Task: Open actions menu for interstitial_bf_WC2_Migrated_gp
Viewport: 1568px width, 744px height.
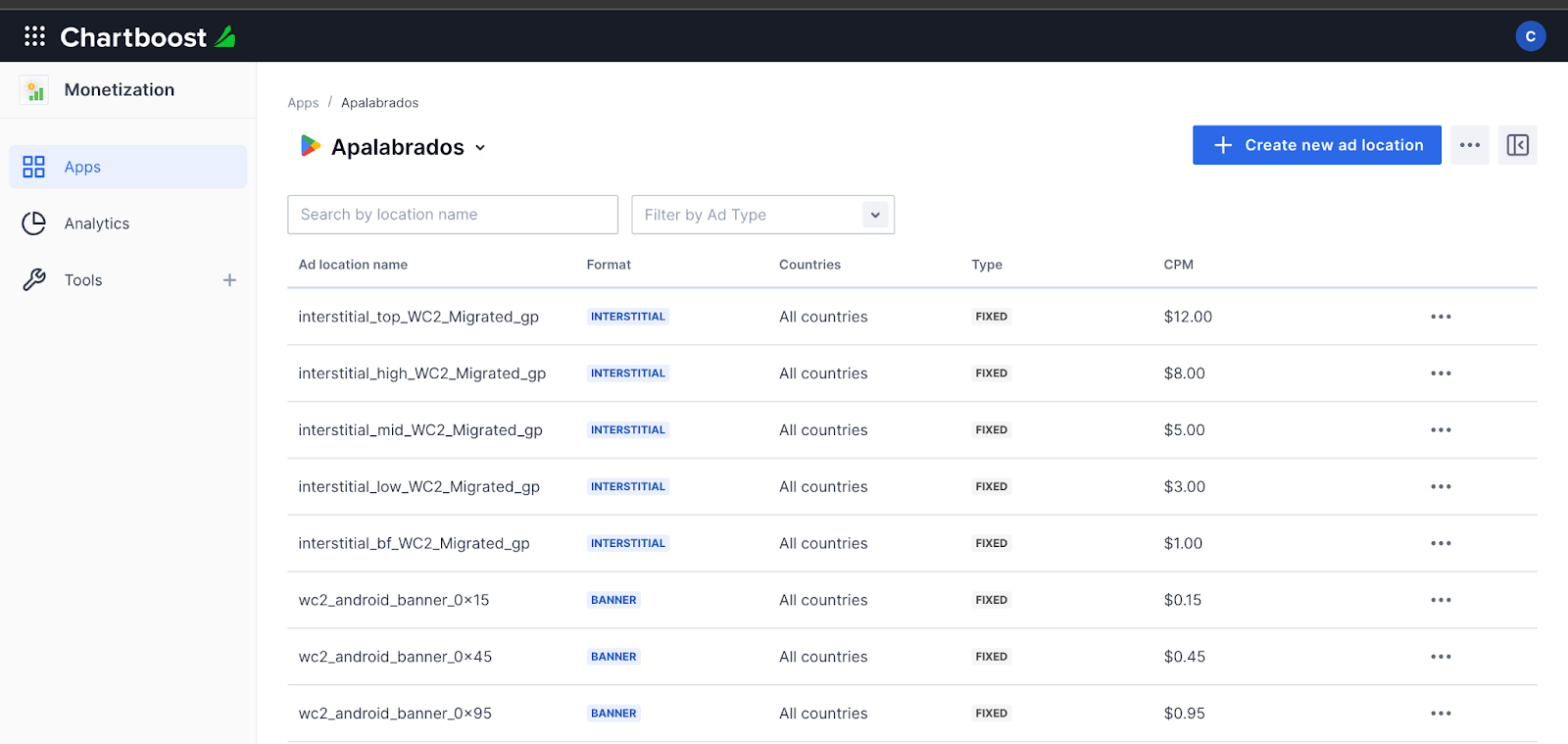Action: coord(1441,543)
